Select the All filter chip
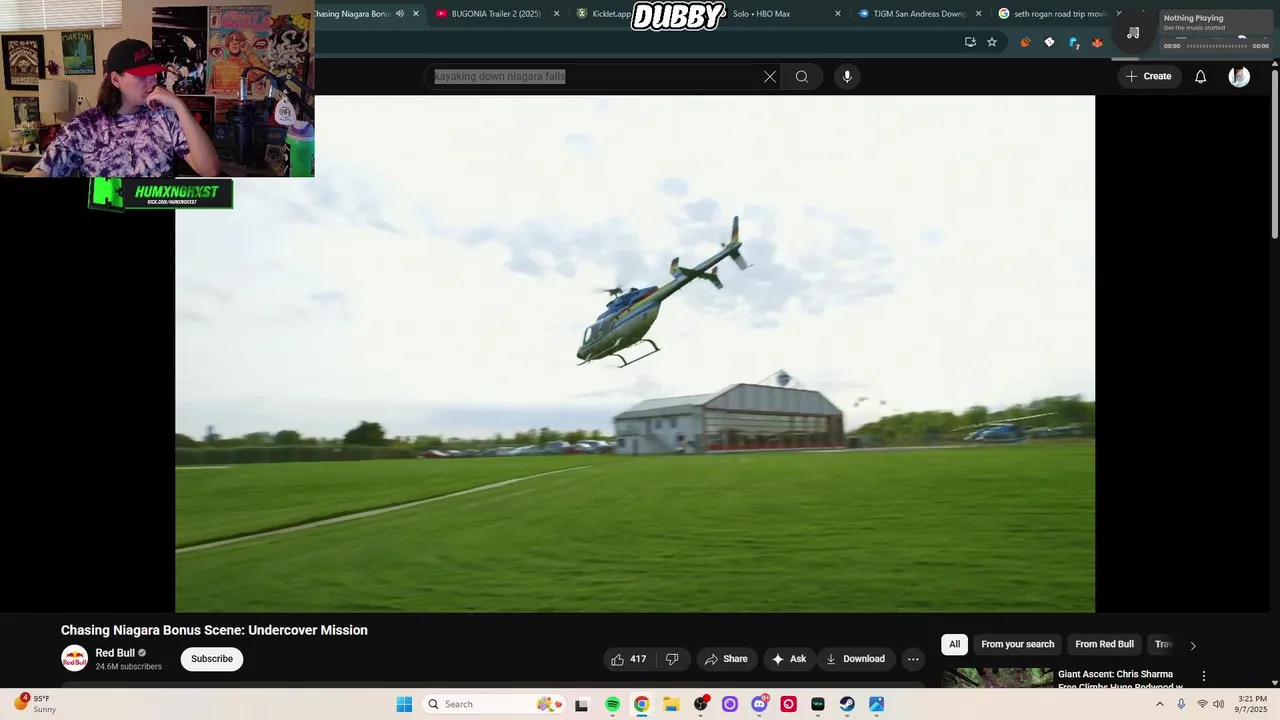This screenshot has height=720, width=1280. [x=954, y=645]
